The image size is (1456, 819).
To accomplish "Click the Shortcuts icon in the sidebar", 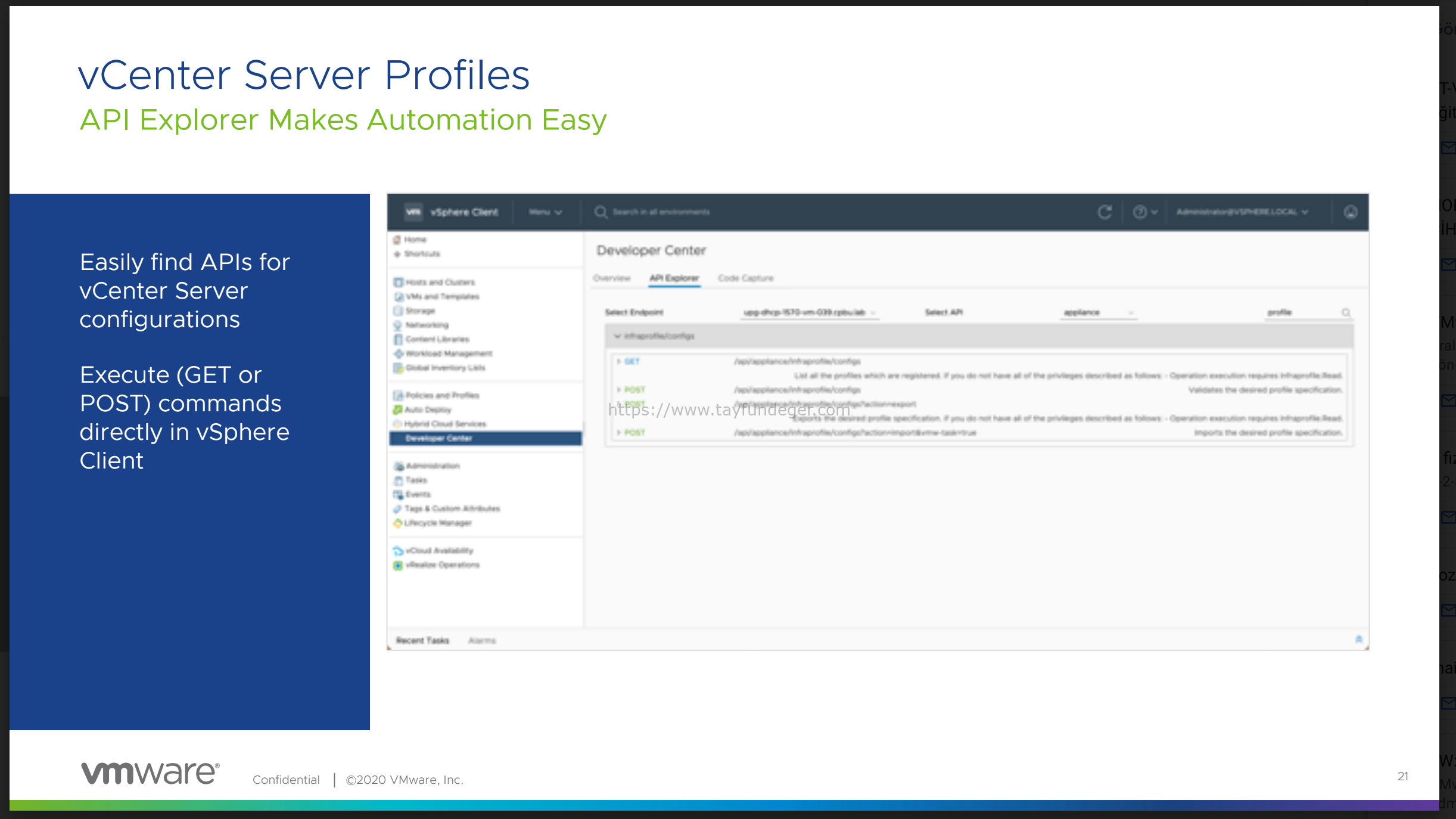I will 397,254.
